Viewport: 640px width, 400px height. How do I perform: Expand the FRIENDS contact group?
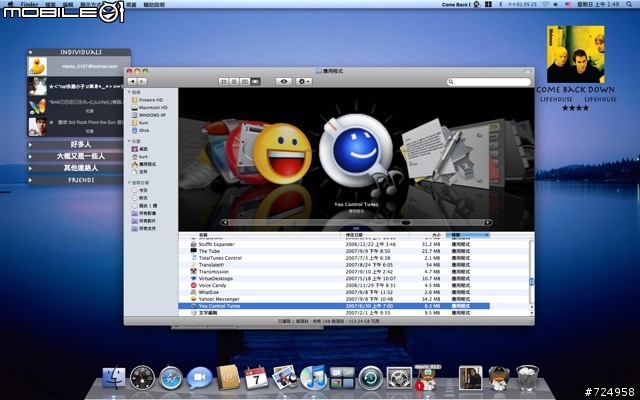coord(31,180)
